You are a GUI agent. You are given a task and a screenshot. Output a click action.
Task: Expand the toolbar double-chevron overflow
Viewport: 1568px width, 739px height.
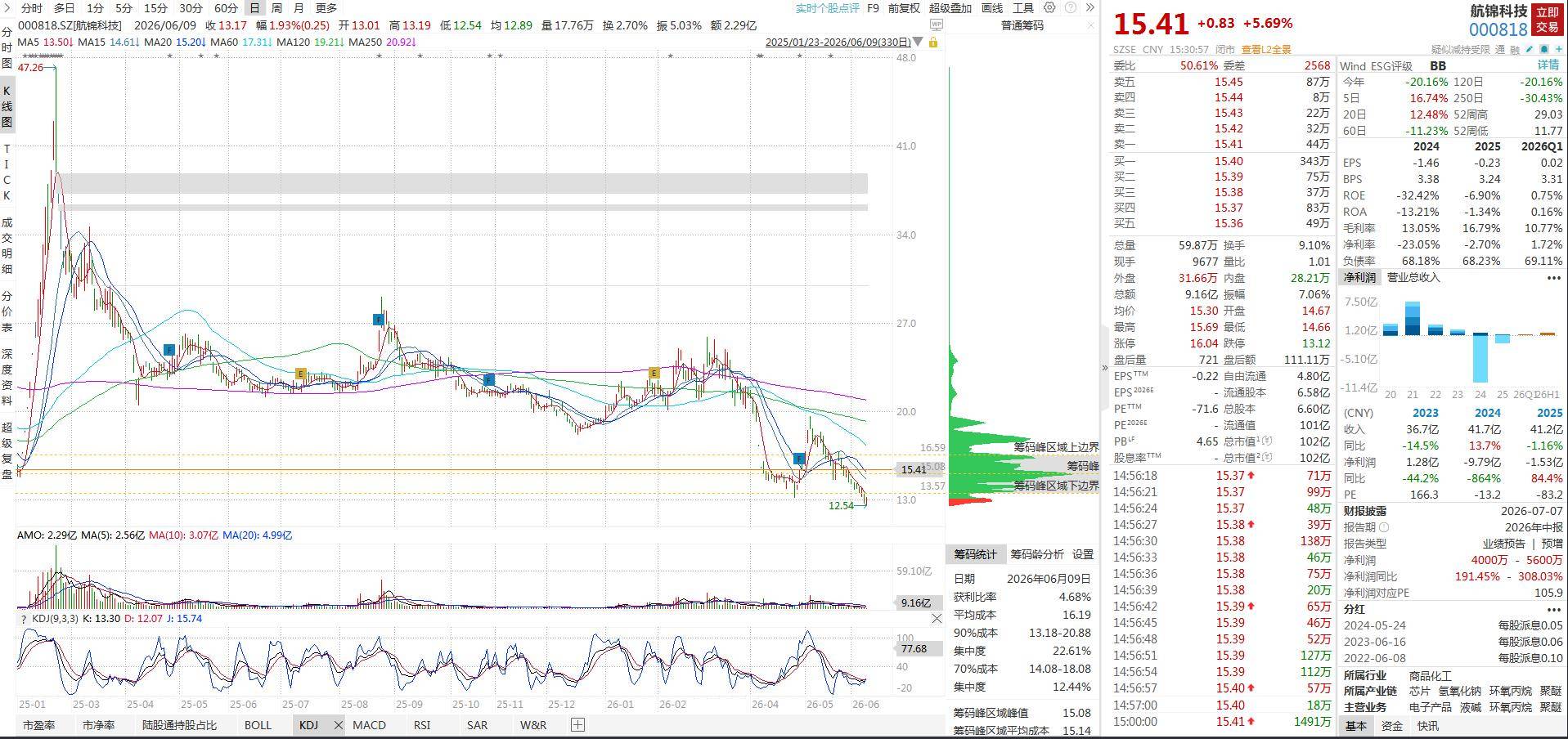tap(1090, 7)
